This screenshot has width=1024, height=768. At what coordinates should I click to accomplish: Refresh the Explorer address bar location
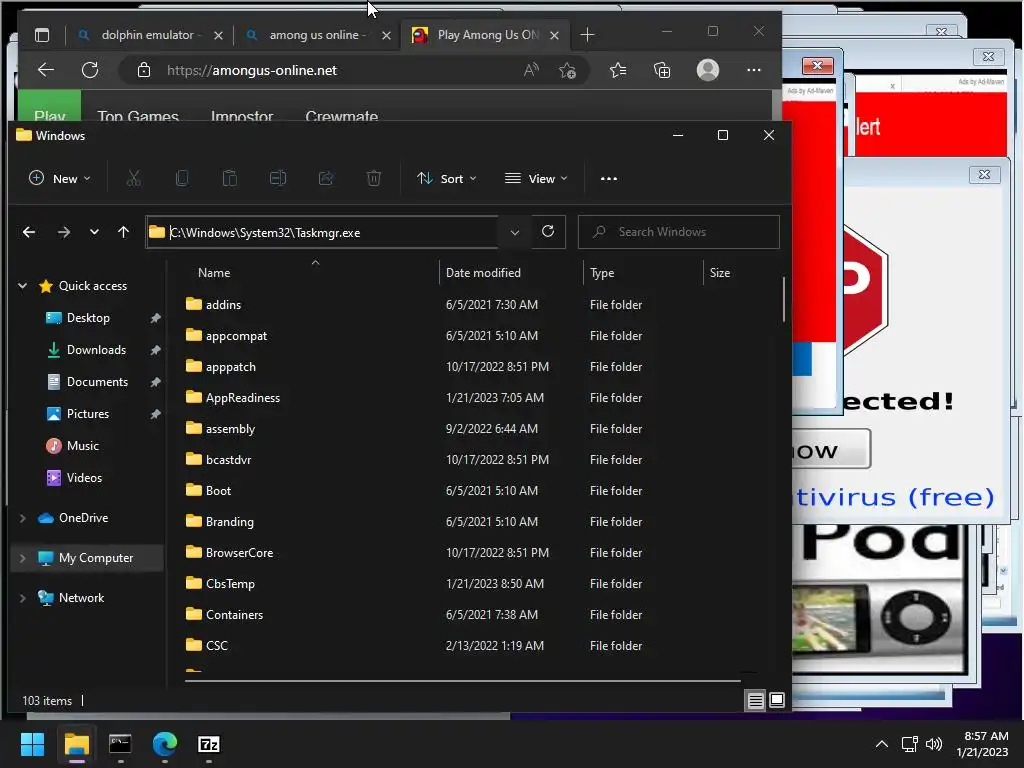coord(548,231)
